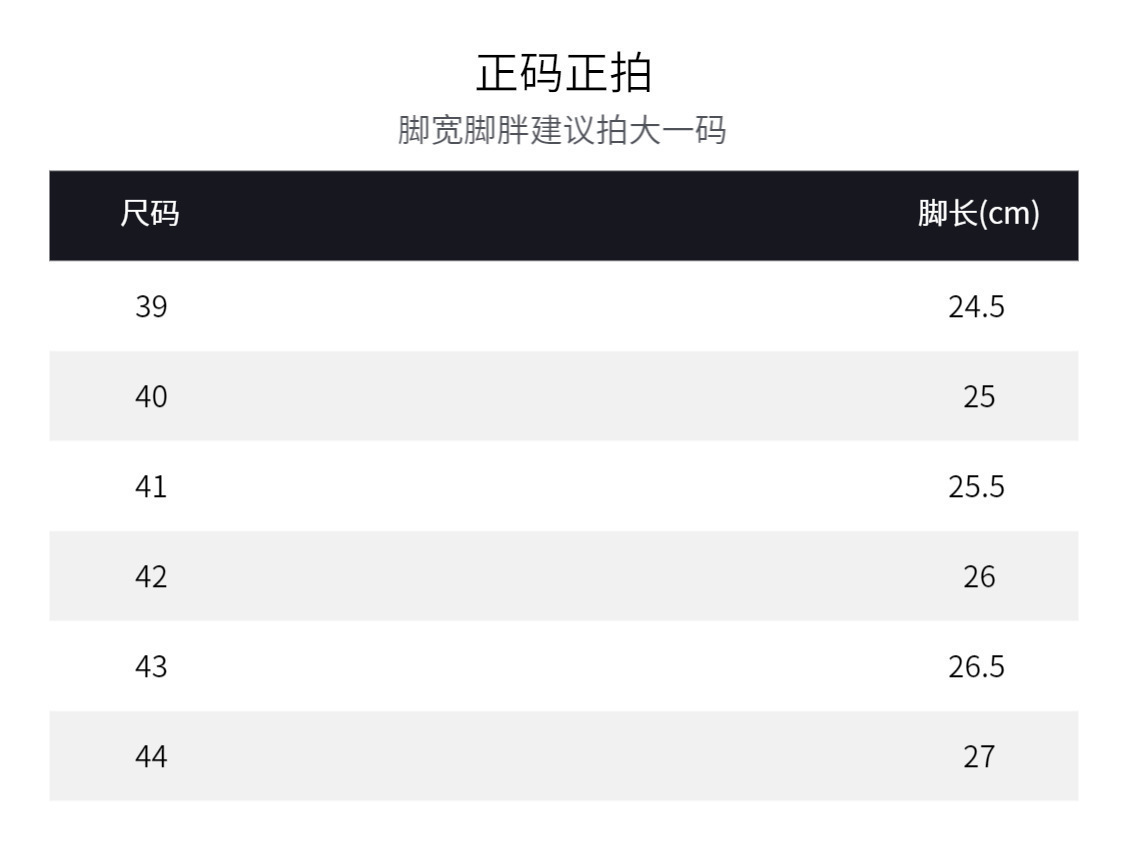Image resolution: width=1125 pixels, height=847 pixels.
Task: Choose size 44 in the size column
Action: [151, 757]
